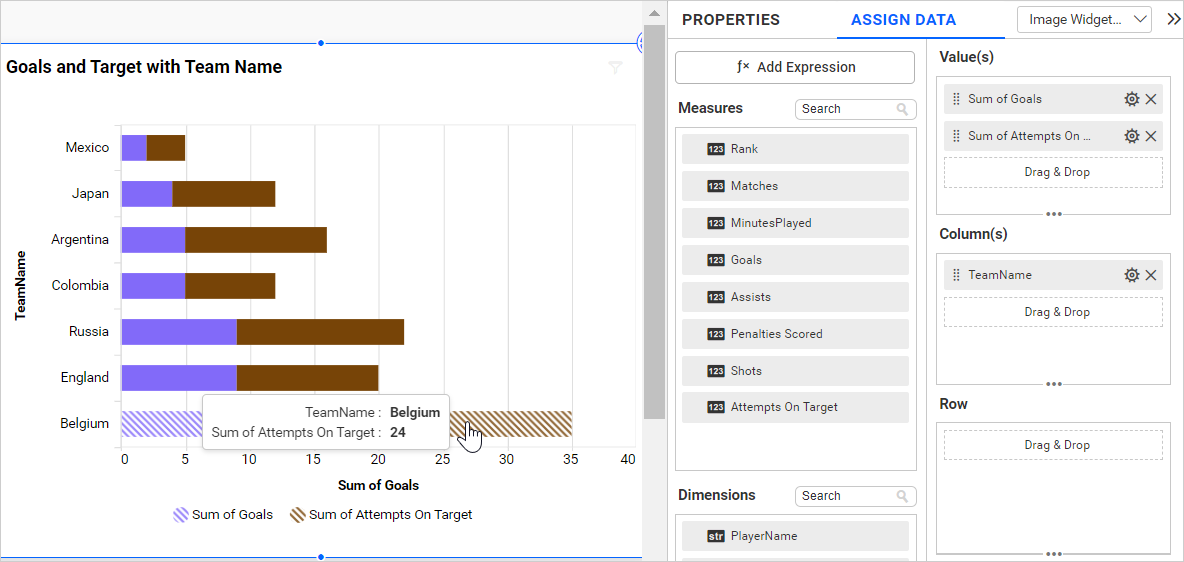Click Russia's purple Sum of Goals bar
The width and height of the screenshot is (1184, 562).
[179, 331]
